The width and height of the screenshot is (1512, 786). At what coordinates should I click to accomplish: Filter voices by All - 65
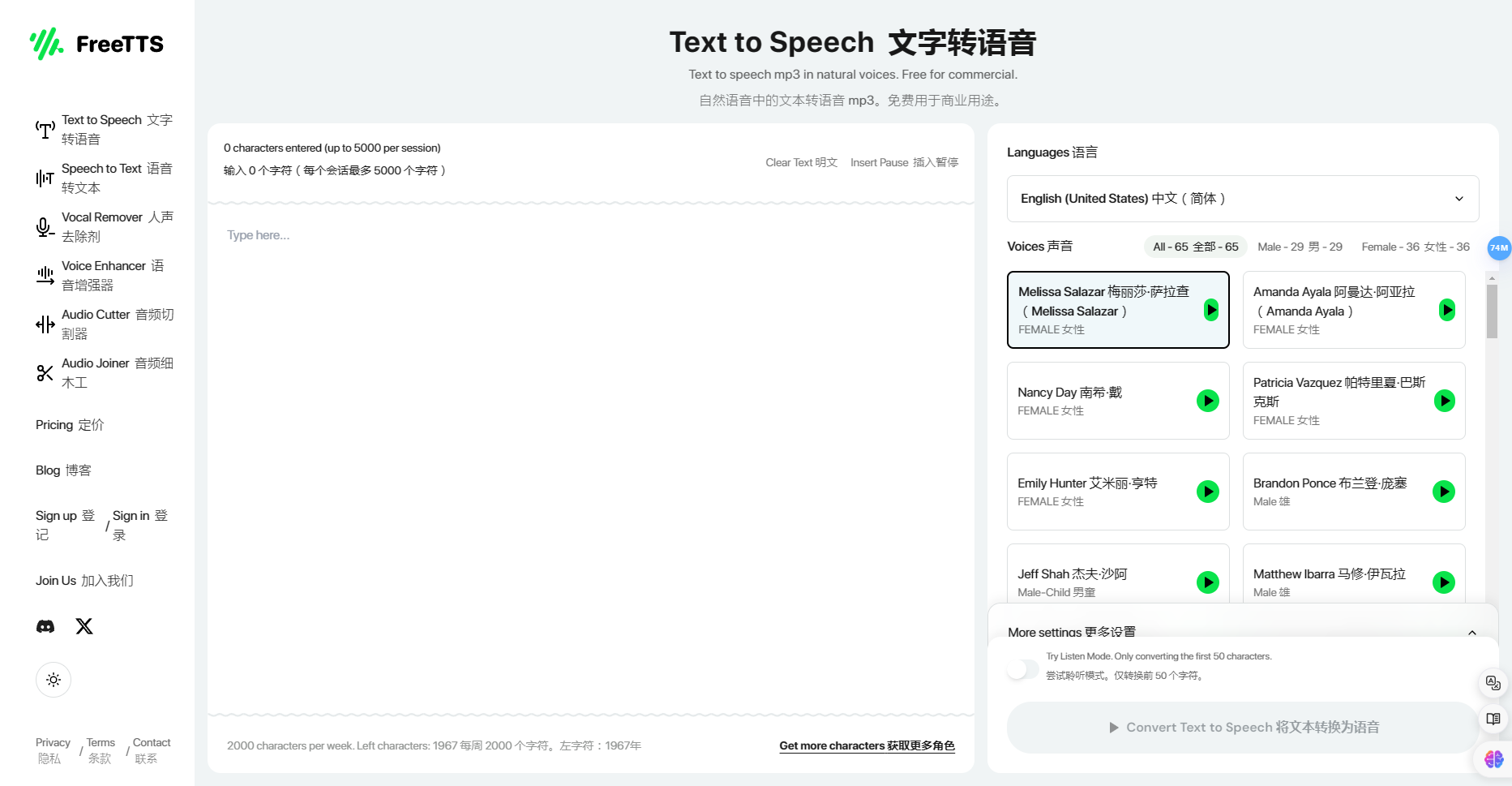(x=1196, y=247)
